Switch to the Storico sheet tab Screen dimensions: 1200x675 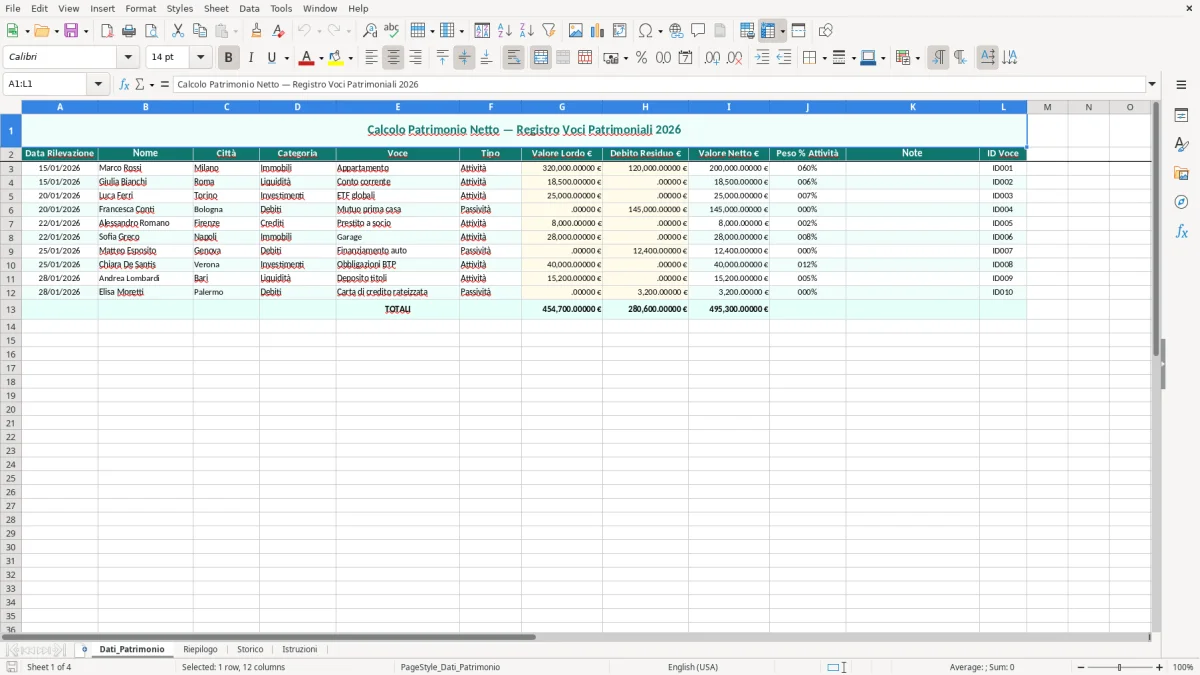click(x=250, y=650)
